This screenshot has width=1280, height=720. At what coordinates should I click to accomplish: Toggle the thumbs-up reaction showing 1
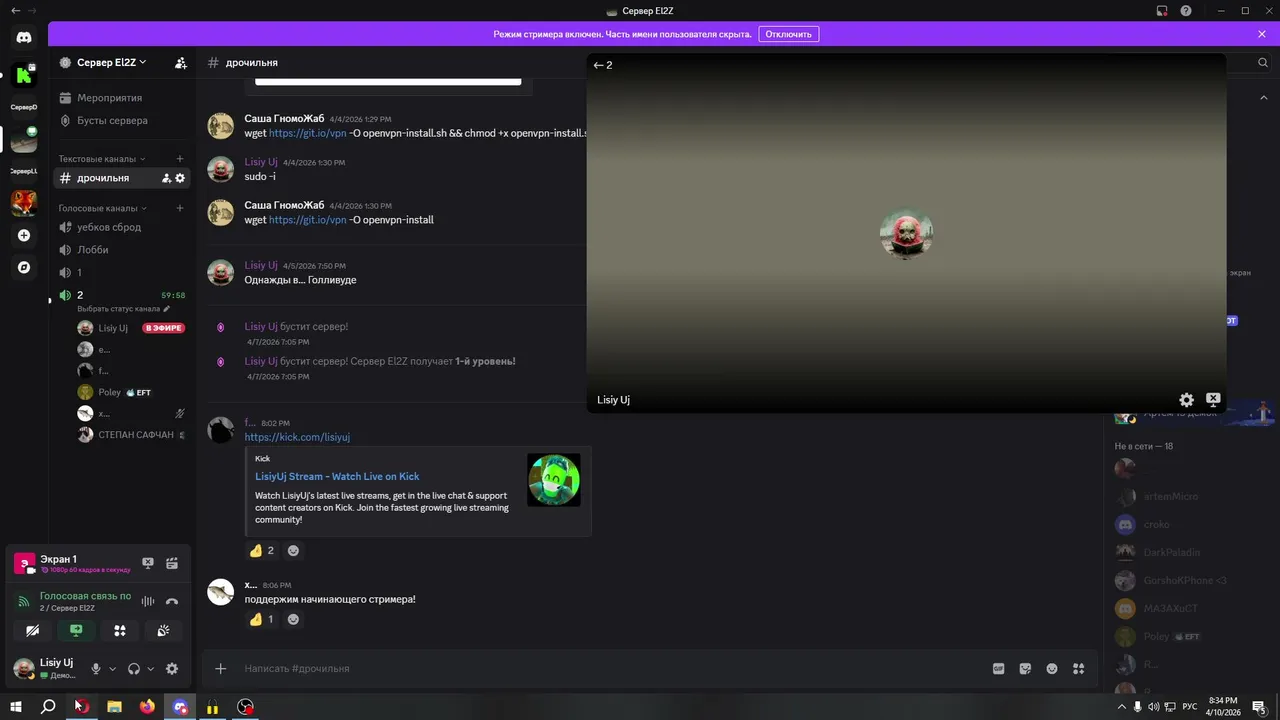click(x=262, y=619)
